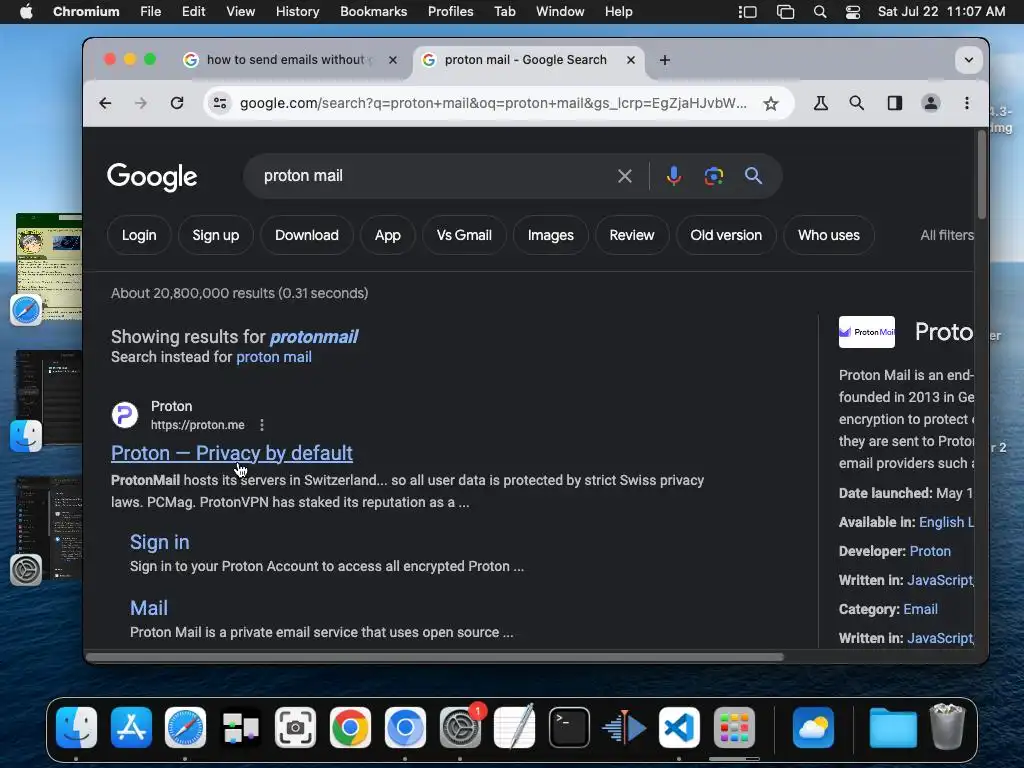Viewport: 1024px width, 768px height.
Task: Select the App filter chip
Action: point(387,235)
